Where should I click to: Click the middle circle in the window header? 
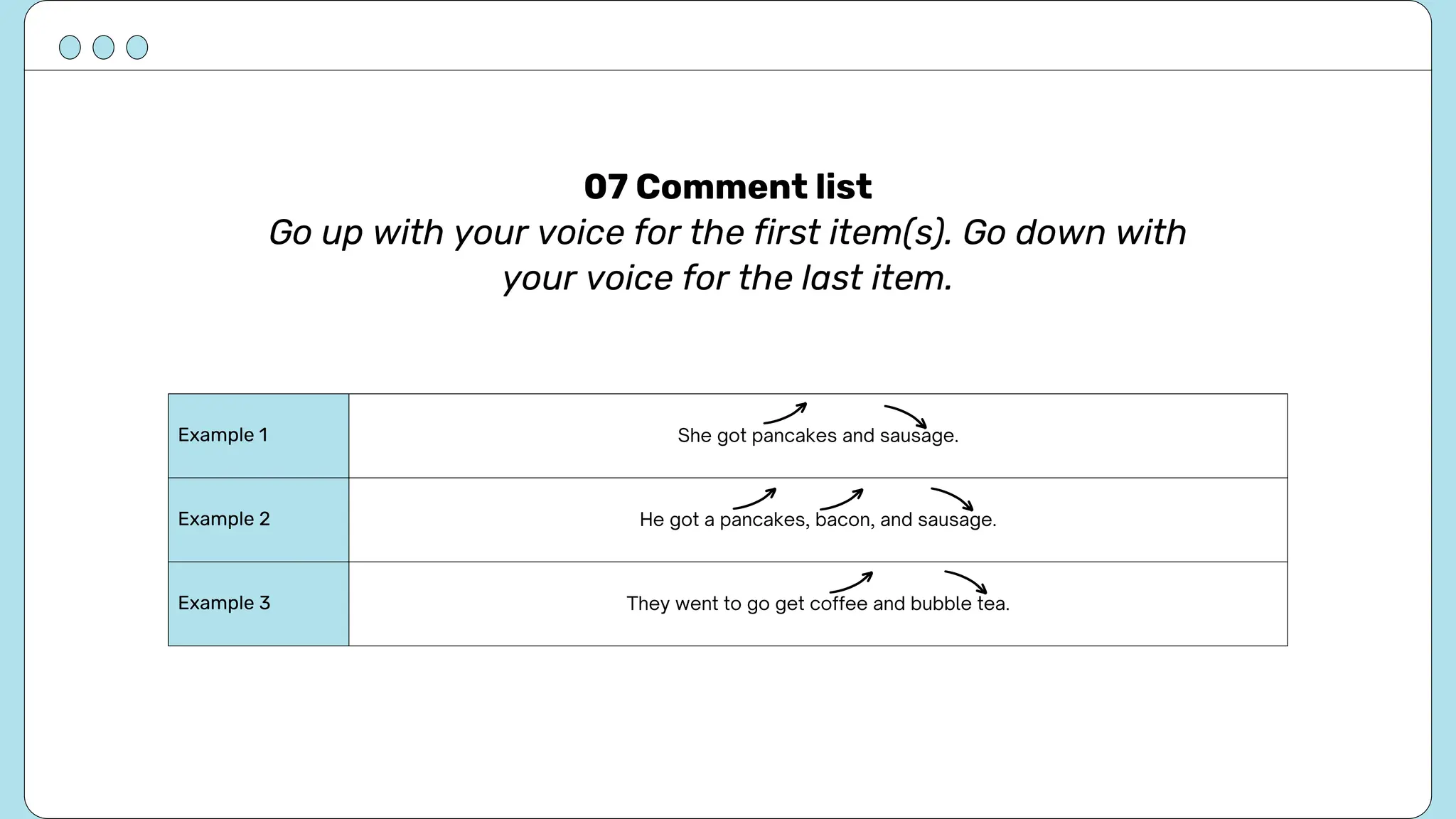click(103, 48)
